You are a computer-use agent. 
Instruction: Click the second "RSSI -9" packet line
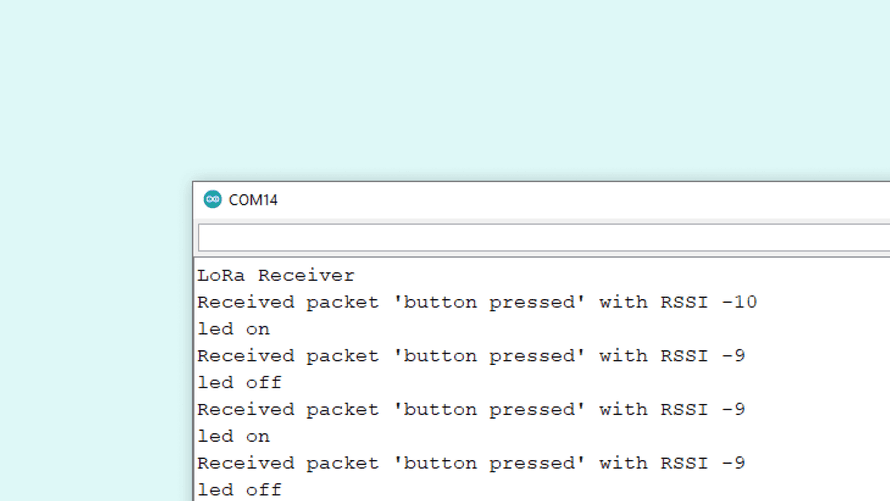coord(470,409)
